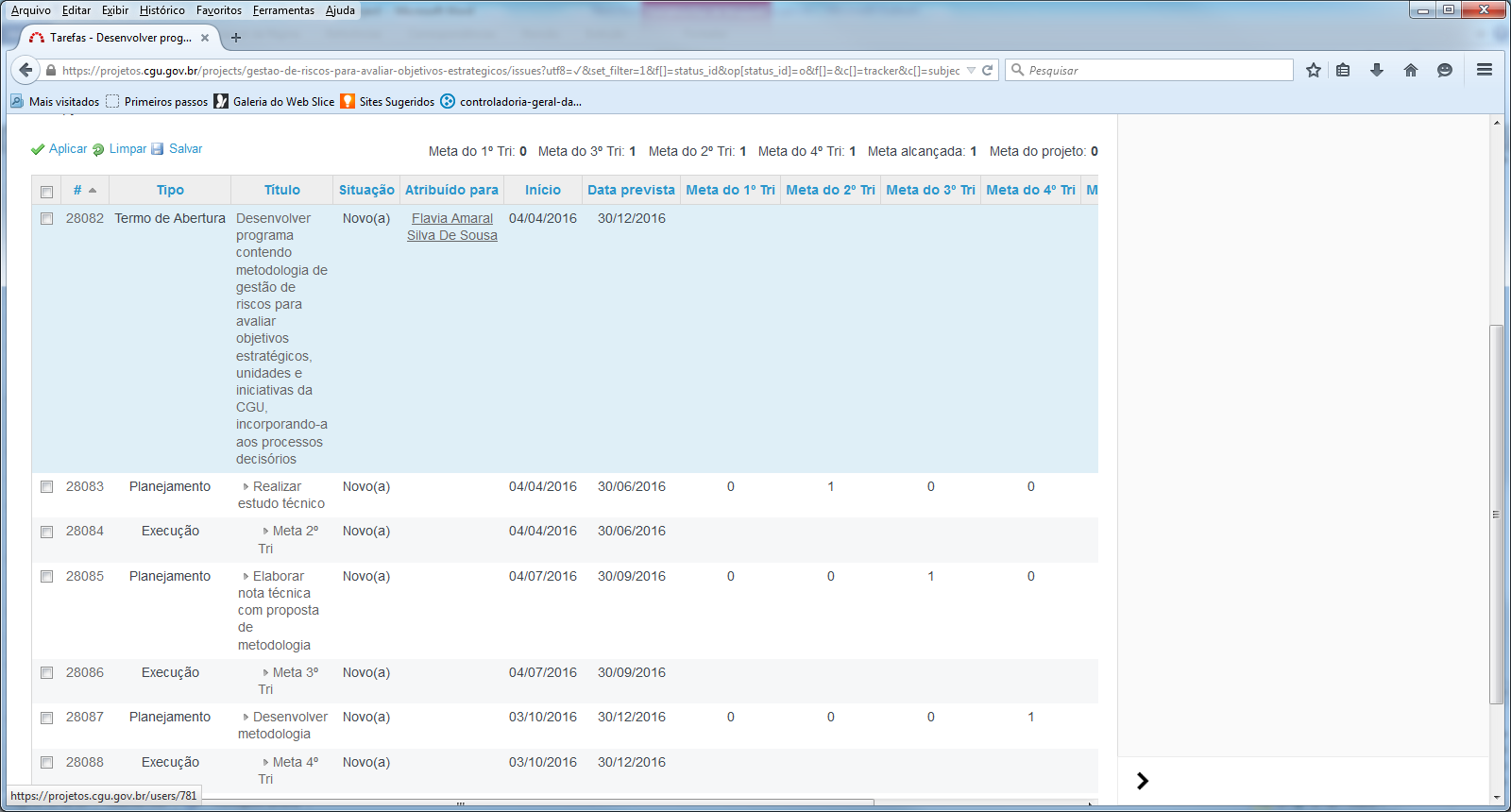The height and width of the screenshot is (812, 1511).
Task: Toggle the select-all checkbox in table header
Action: tap(46, 192)
